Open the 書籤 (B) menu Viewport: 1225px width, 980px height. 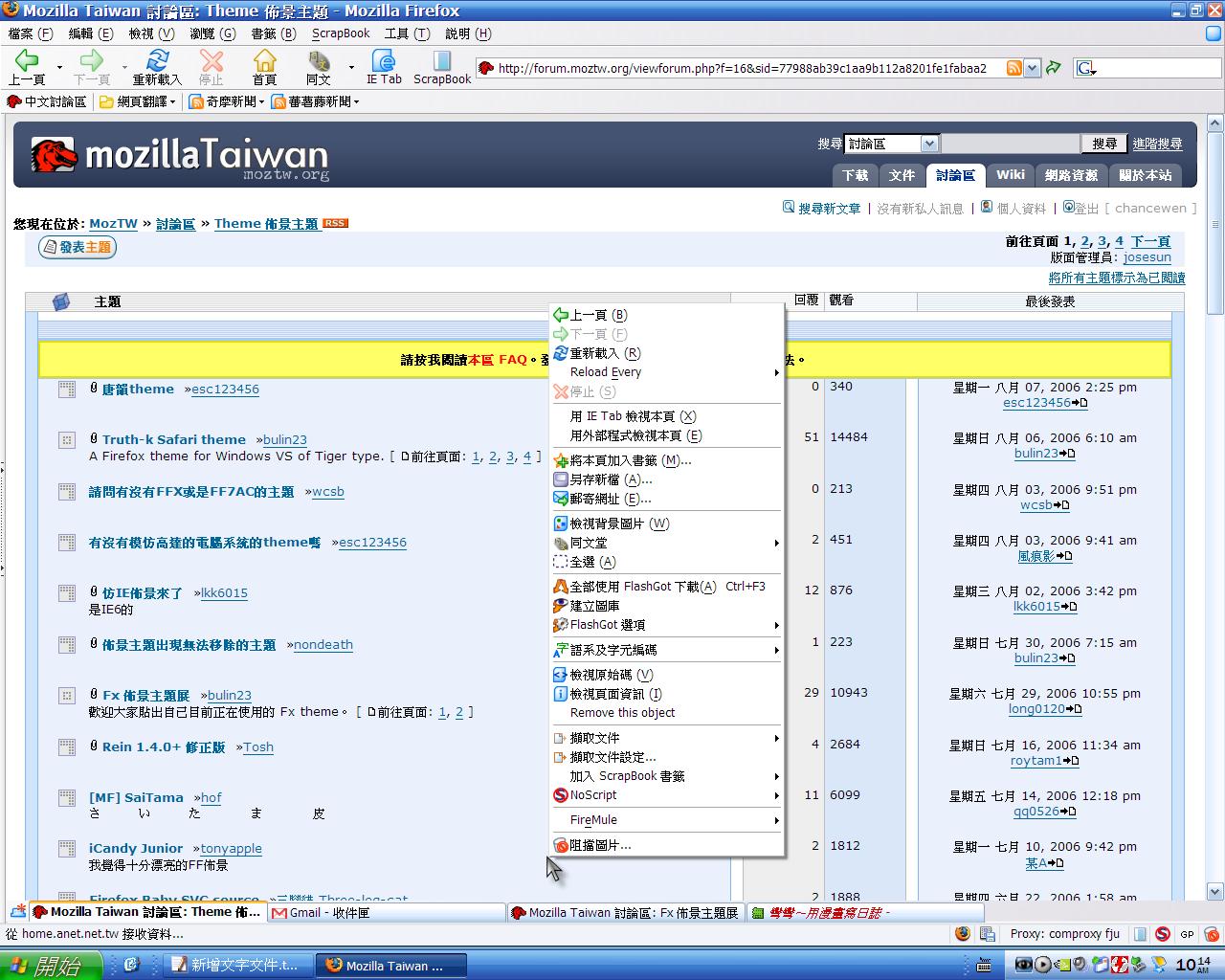(x=274, y=33)
